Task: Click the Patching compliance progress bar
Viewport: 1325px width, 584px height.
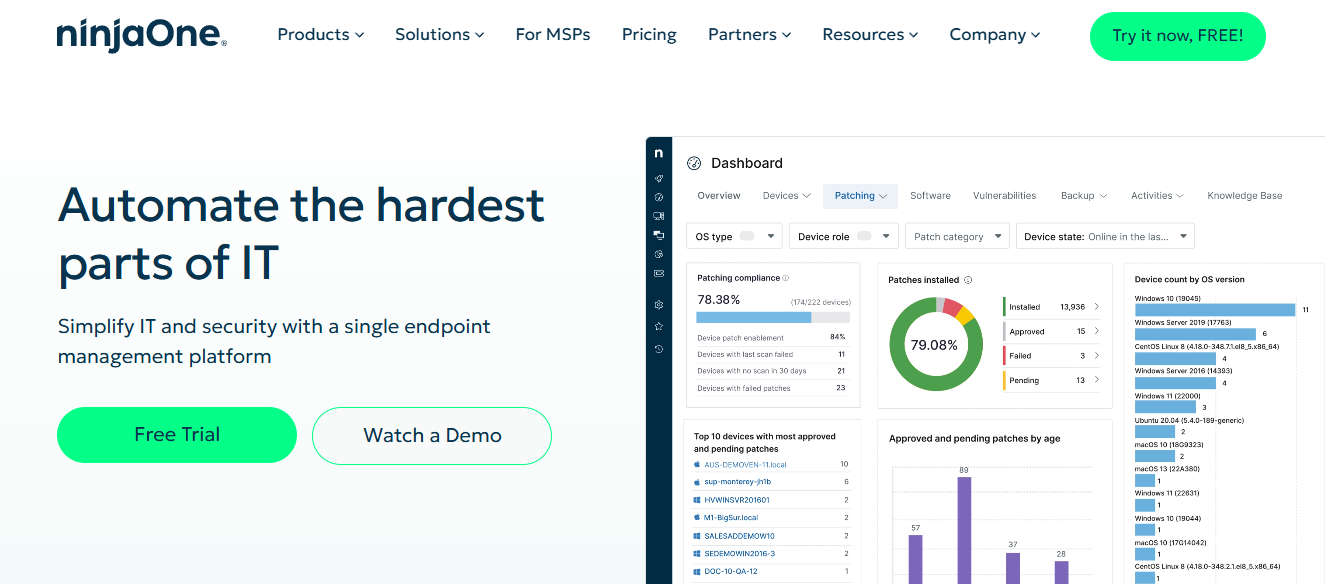Action: click(x=772, y=317)
